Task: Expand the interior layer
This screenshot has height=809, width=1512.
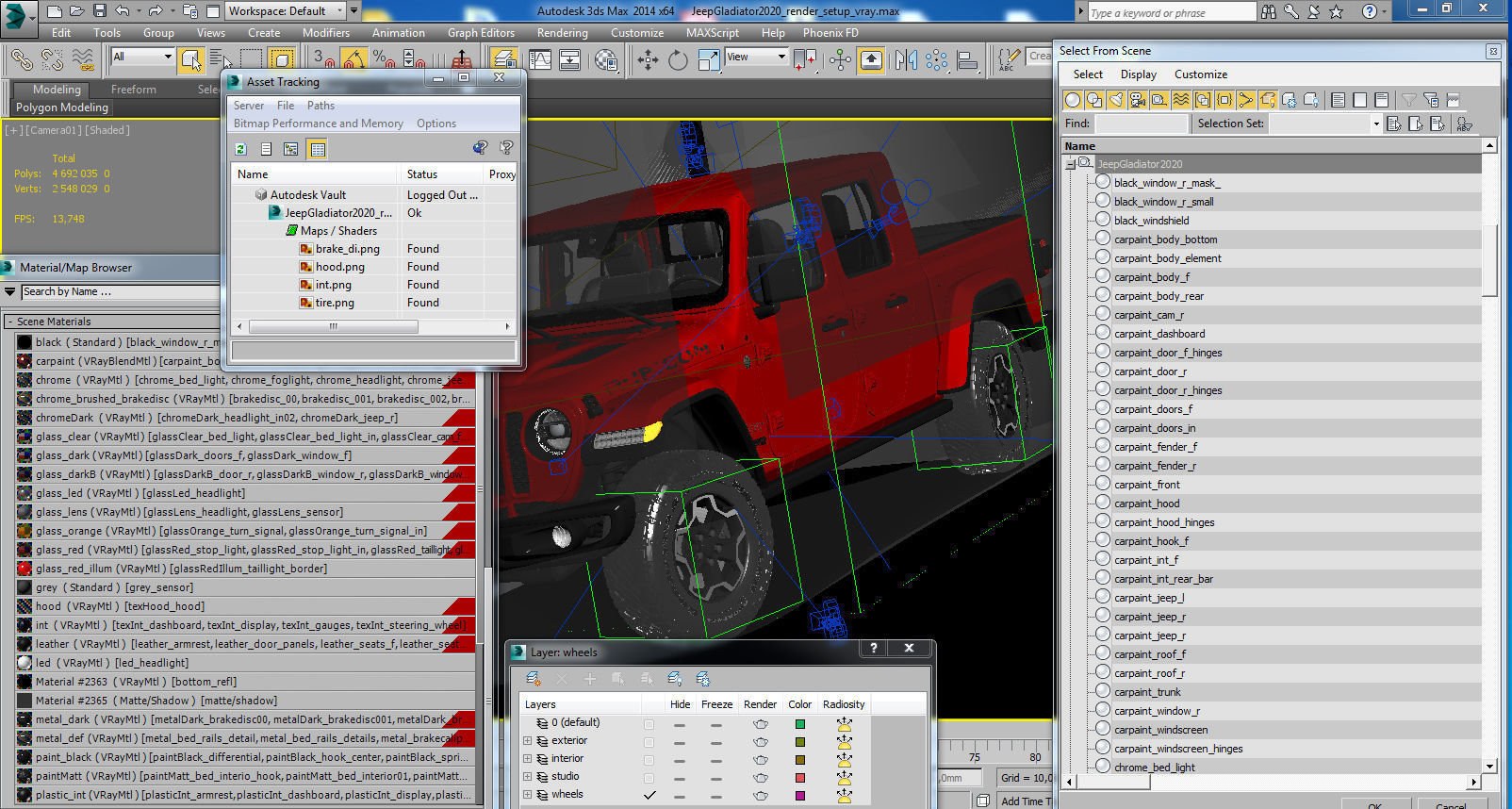Action: coord(528,759)
